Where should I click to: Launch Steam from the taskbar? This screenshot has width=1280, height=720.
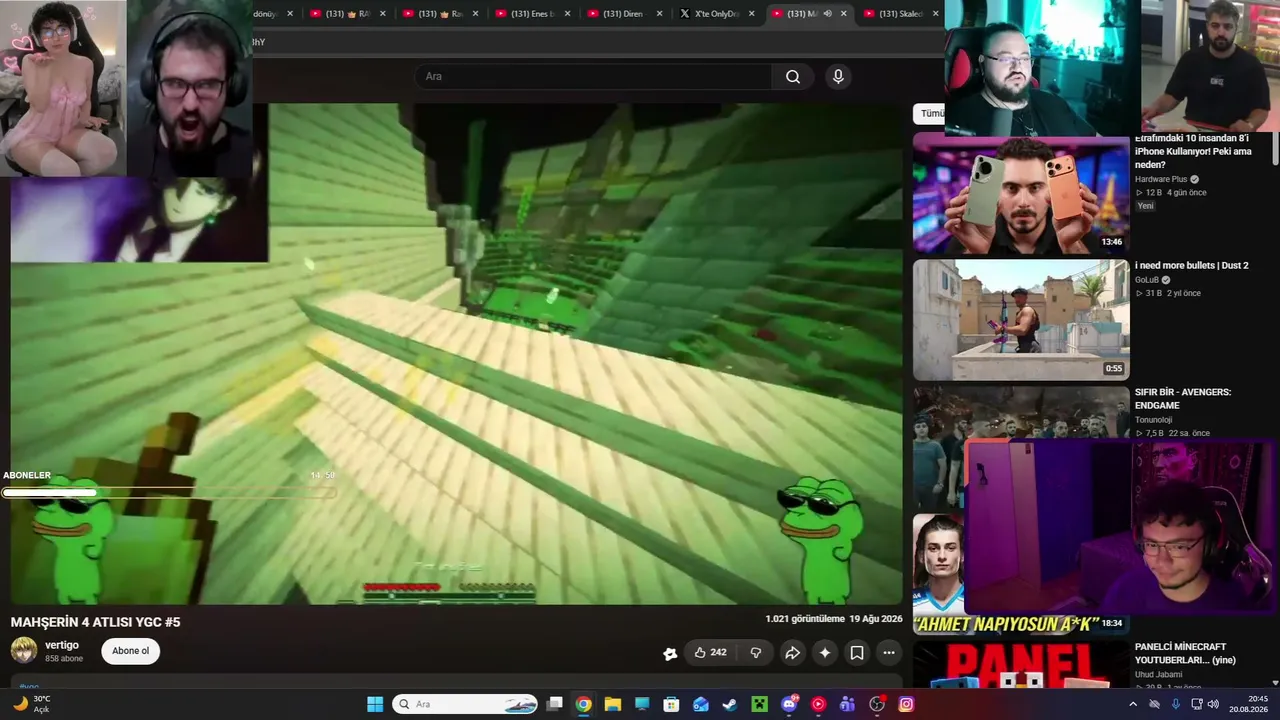click(730, 704)
